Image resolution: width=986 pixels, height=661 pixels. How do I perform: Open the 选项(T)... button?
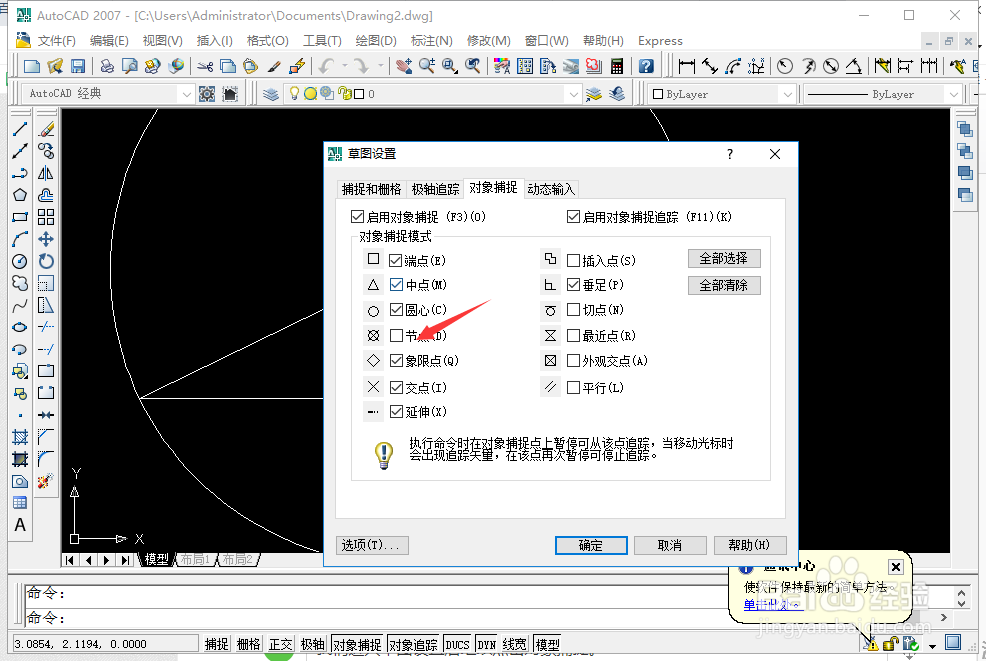click(x=372, y=545)
